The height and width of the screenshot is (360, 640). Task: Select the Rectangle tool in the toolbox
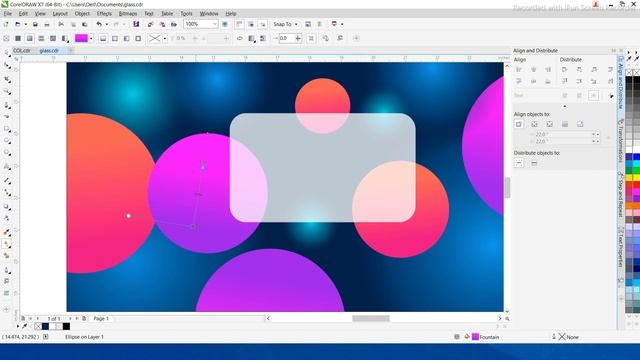coord(7,129)
